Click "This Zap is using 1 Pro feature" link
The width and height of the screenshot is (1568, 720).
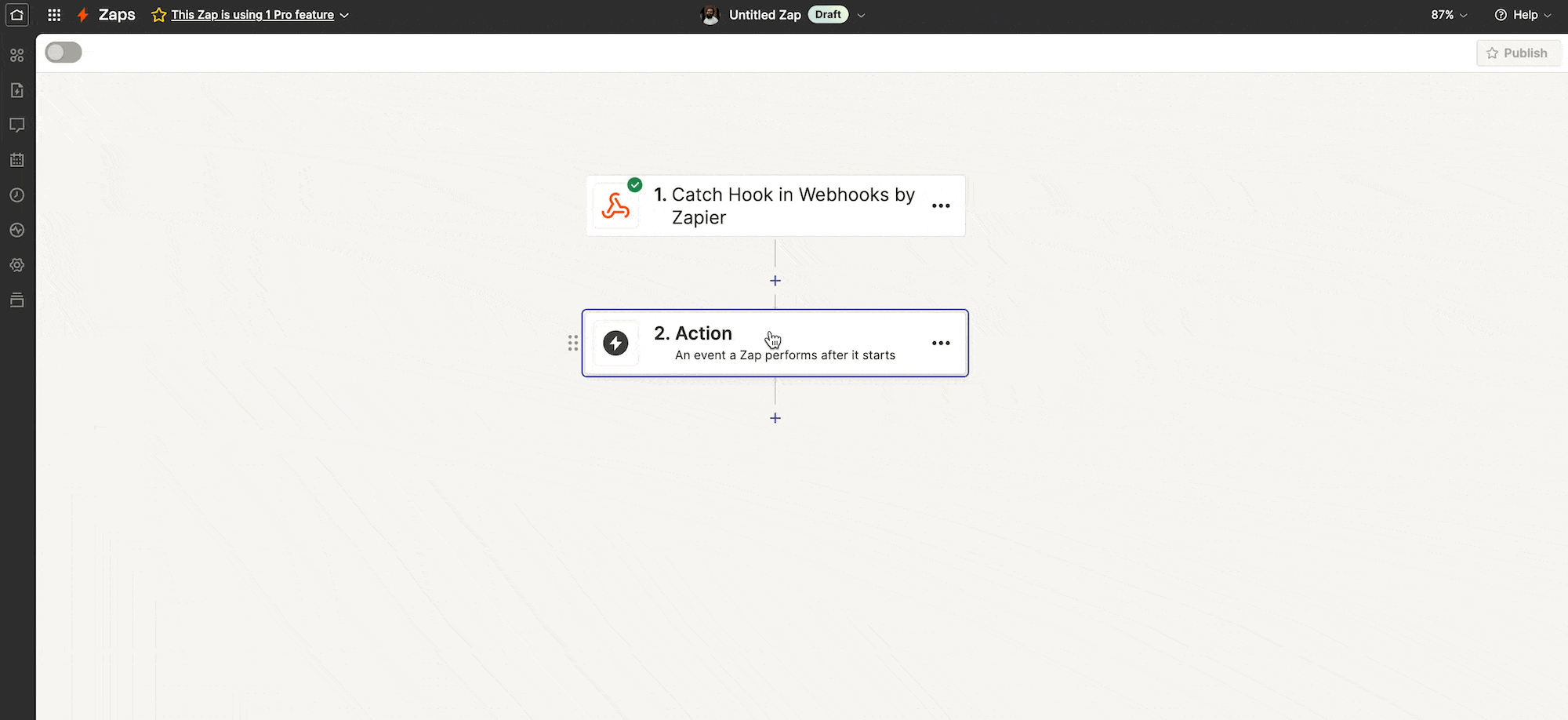252,15
